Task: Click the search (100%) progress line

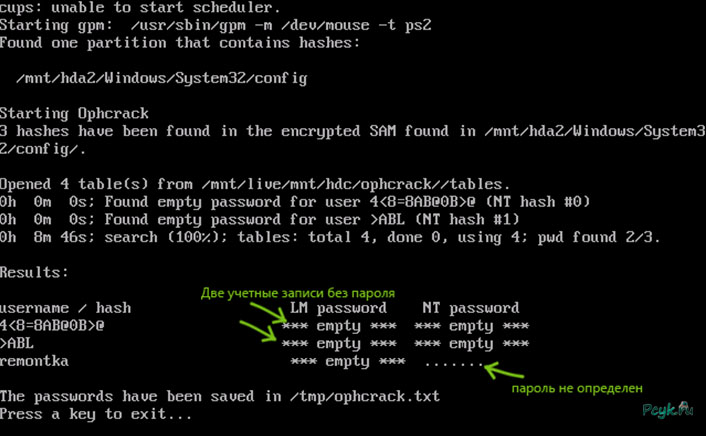Action: 330,237
